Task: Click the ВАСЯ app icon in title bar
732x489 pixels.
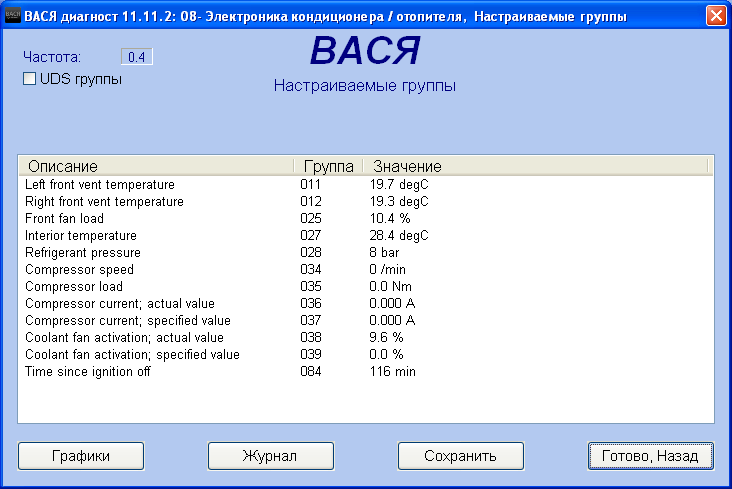Action: pos(13,16)
